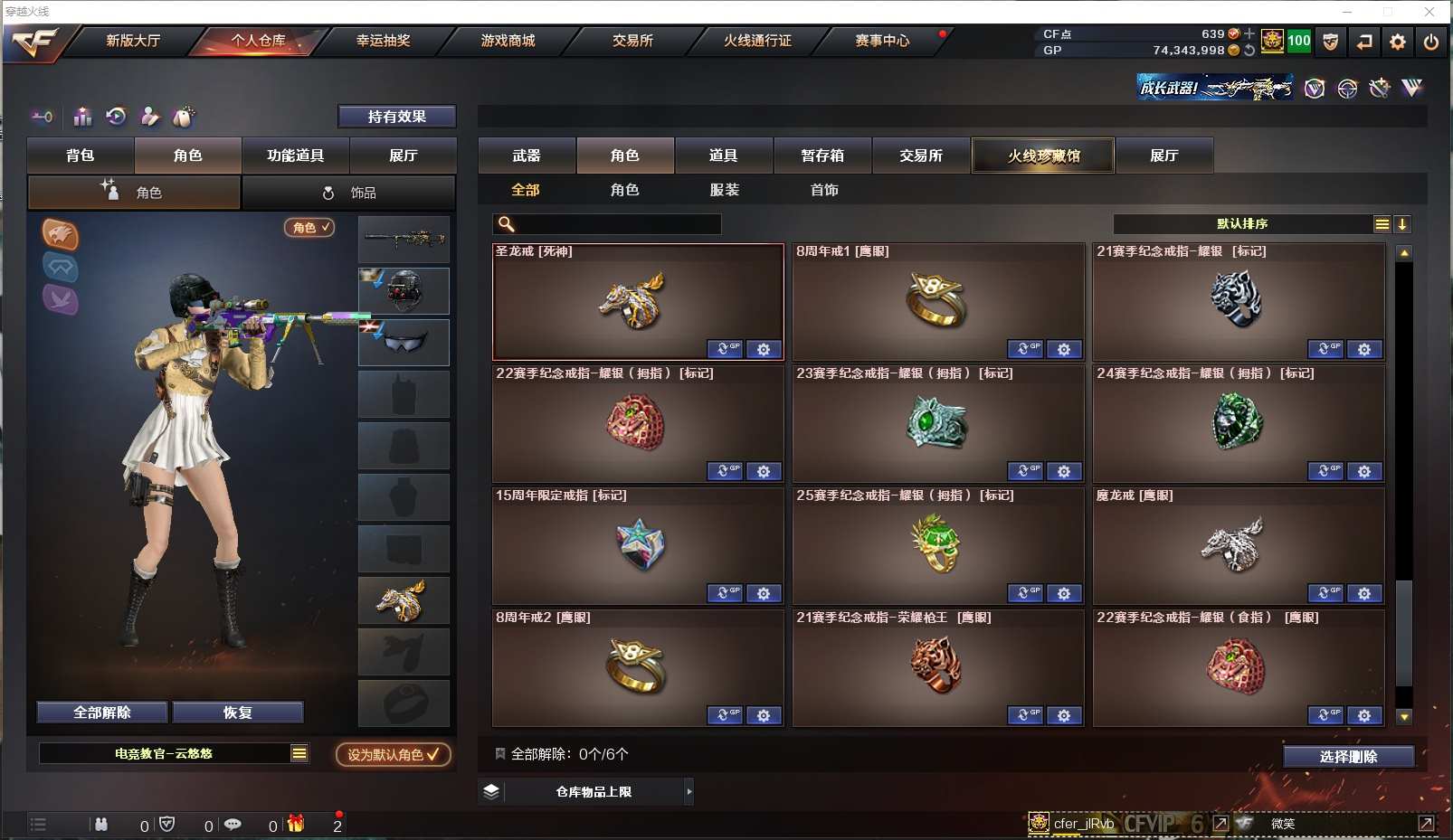Click the 全部解除 button
Image resolution: width=1453 pixels, height=840 pixels.
102,713
